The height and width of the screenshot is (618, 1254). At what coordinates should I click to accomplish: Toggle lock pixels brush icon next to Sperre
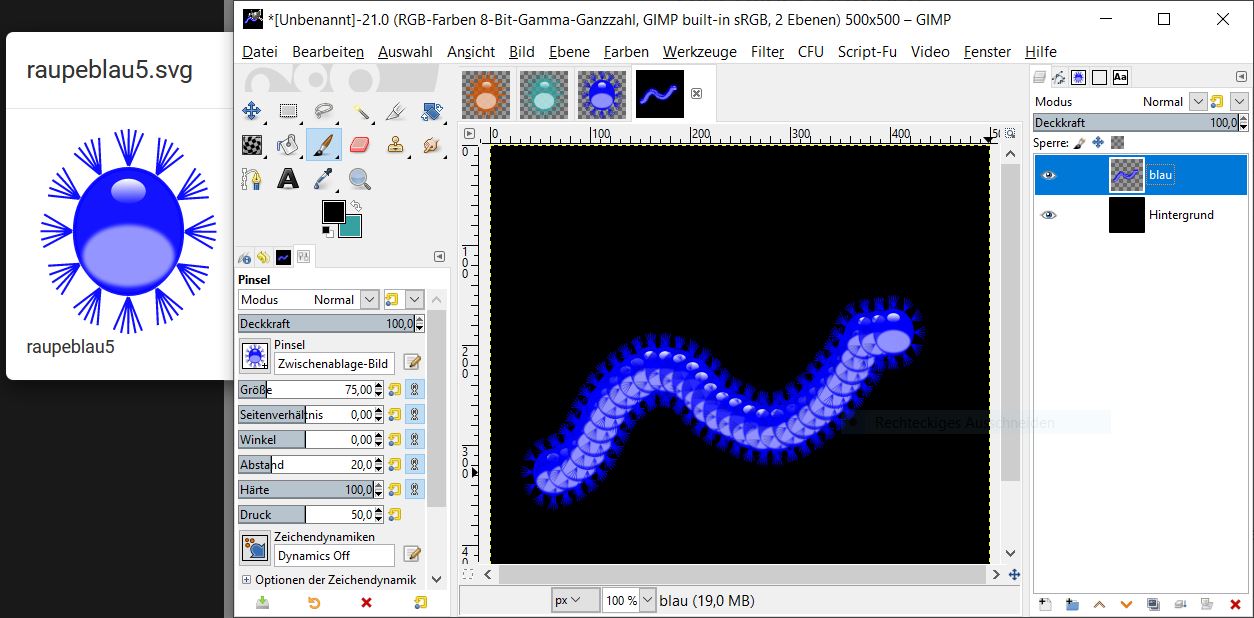(x=1079, y=143)
